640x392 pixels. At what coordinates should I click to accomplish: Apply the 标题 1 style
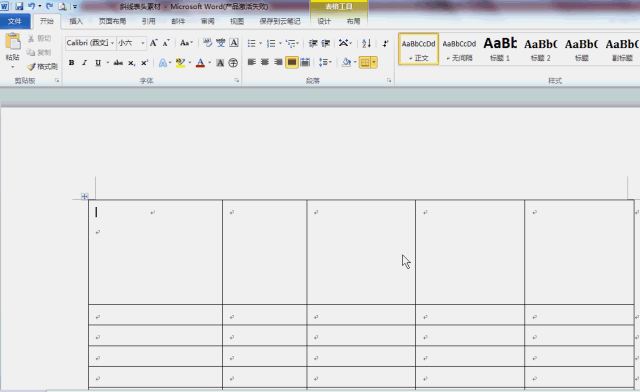click(x=500, y=49)
